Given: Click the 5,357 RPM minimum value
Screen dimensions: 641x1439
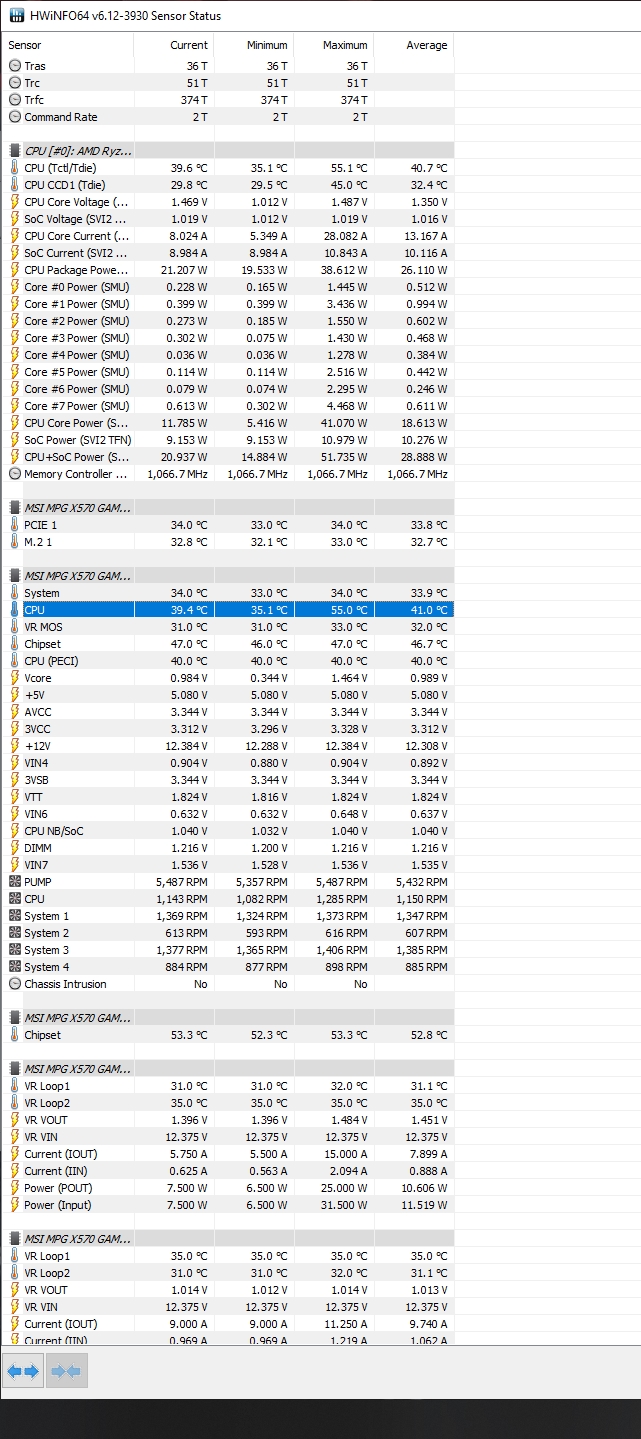Looking at the screenshot, I should [262, 882].
